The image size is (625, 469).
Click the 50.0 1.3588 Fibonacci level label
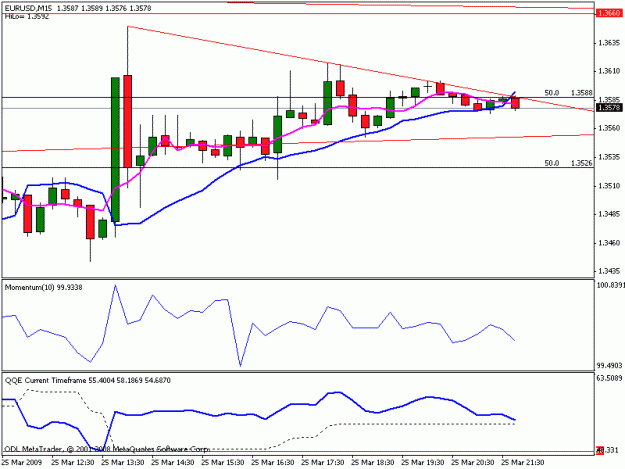568,93
